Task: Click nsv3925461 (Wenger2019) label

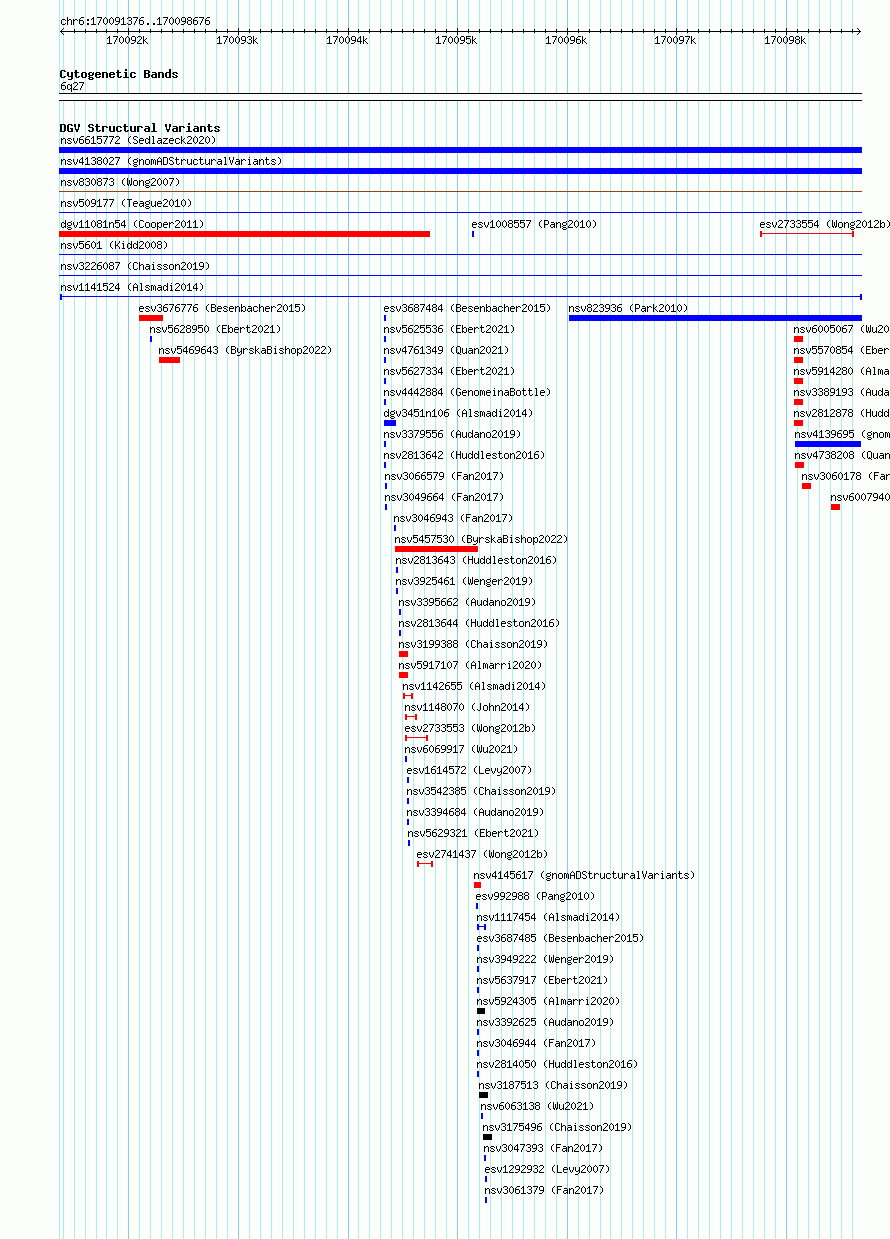Action: tap(464, 581)
